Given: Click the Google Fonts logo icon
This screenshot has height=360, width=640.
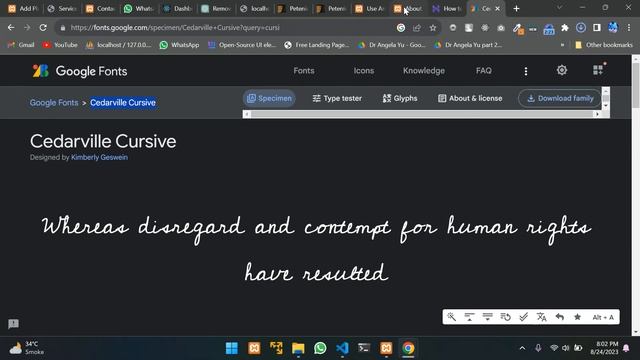Looking at the screenshot, I should click(40, 71).
